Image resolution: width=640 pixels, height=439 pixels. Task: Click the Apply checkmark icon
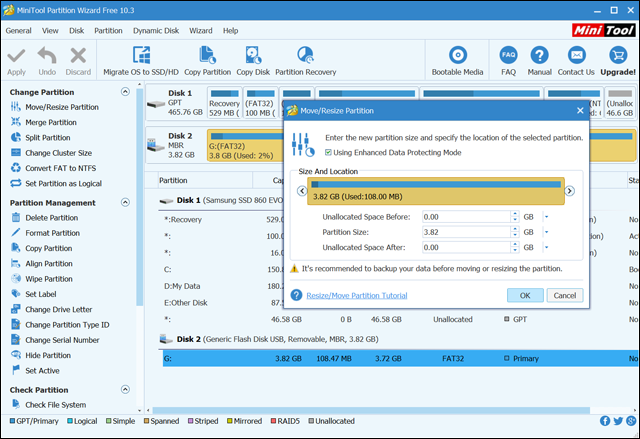click(x=16, y=56)
